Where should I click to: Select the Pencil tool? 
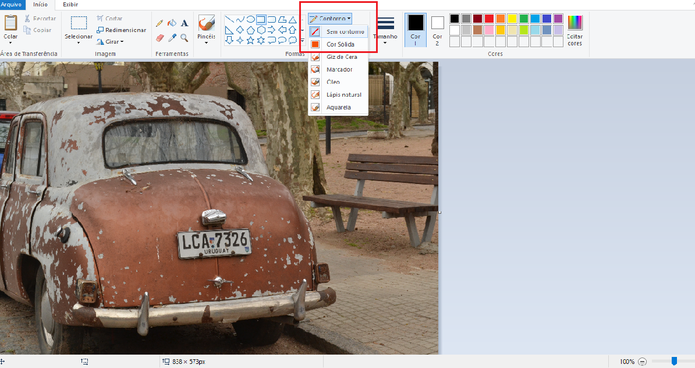tap(160, 23)
